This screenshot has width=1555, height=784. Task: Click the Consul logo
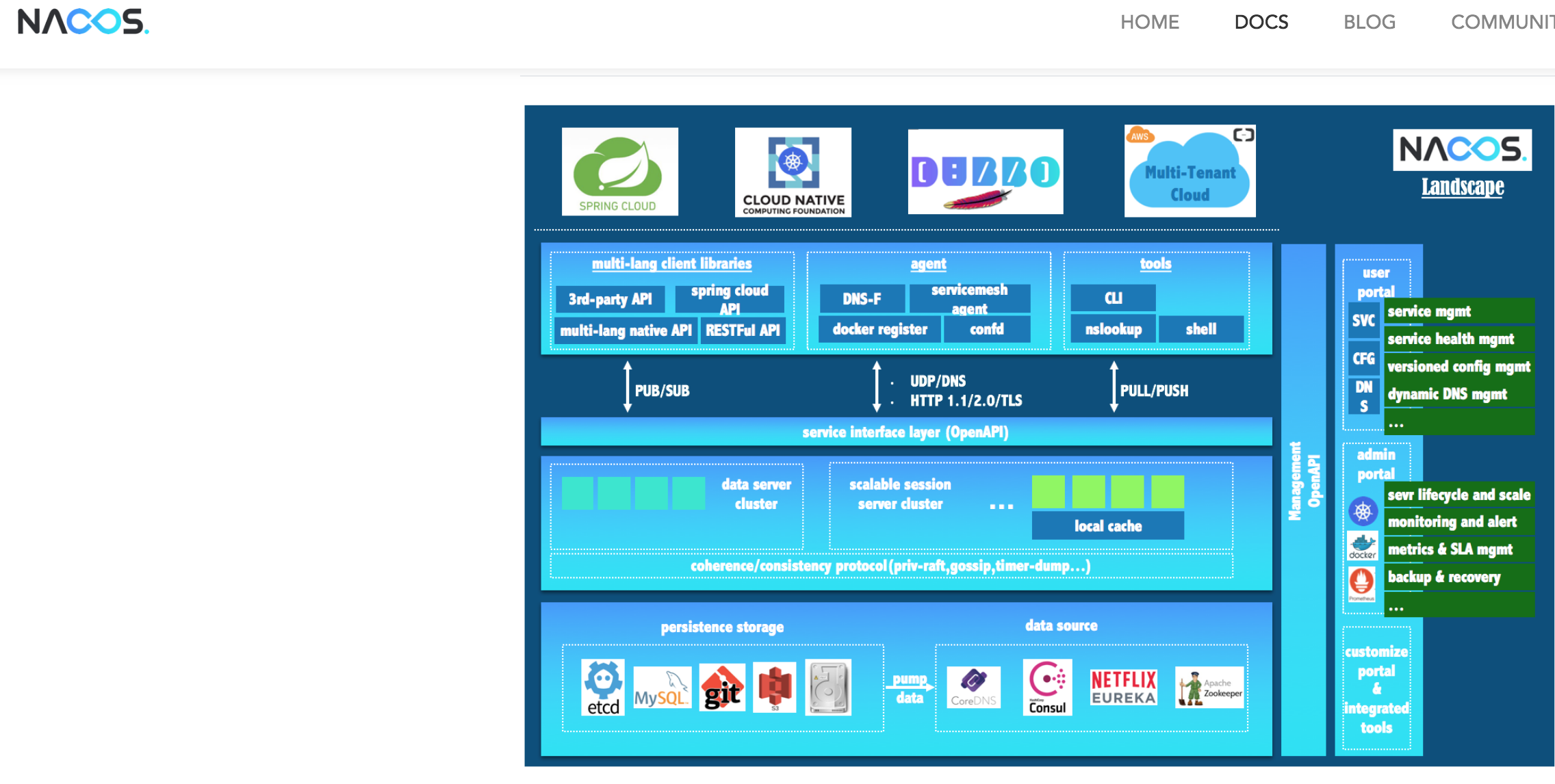coord(1047,688)
